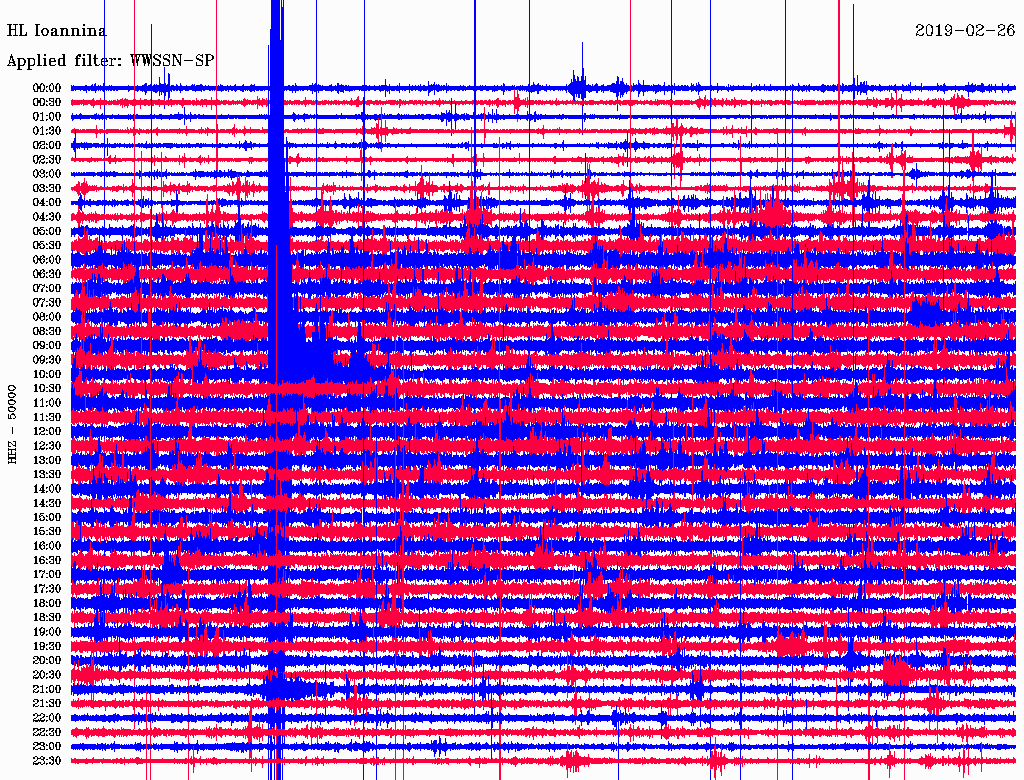This screenshot has height=780, width=1024.
Task: Select the 23:30 time label
Action: tap(47, 761)
